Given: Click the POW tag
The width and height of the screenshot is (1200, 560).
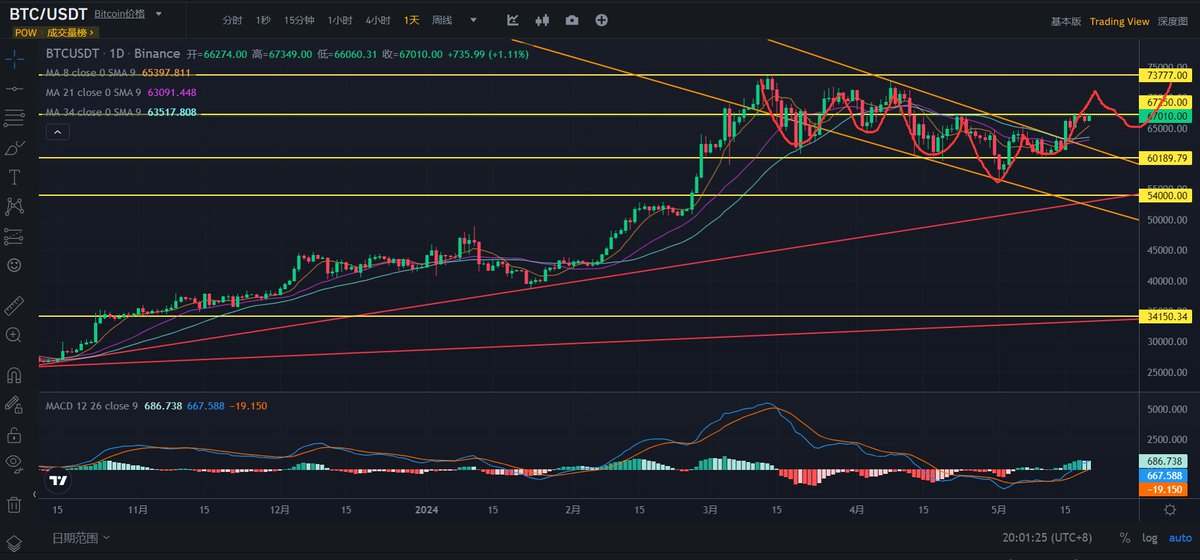Looking at the screenshot, I should (25, 33).
